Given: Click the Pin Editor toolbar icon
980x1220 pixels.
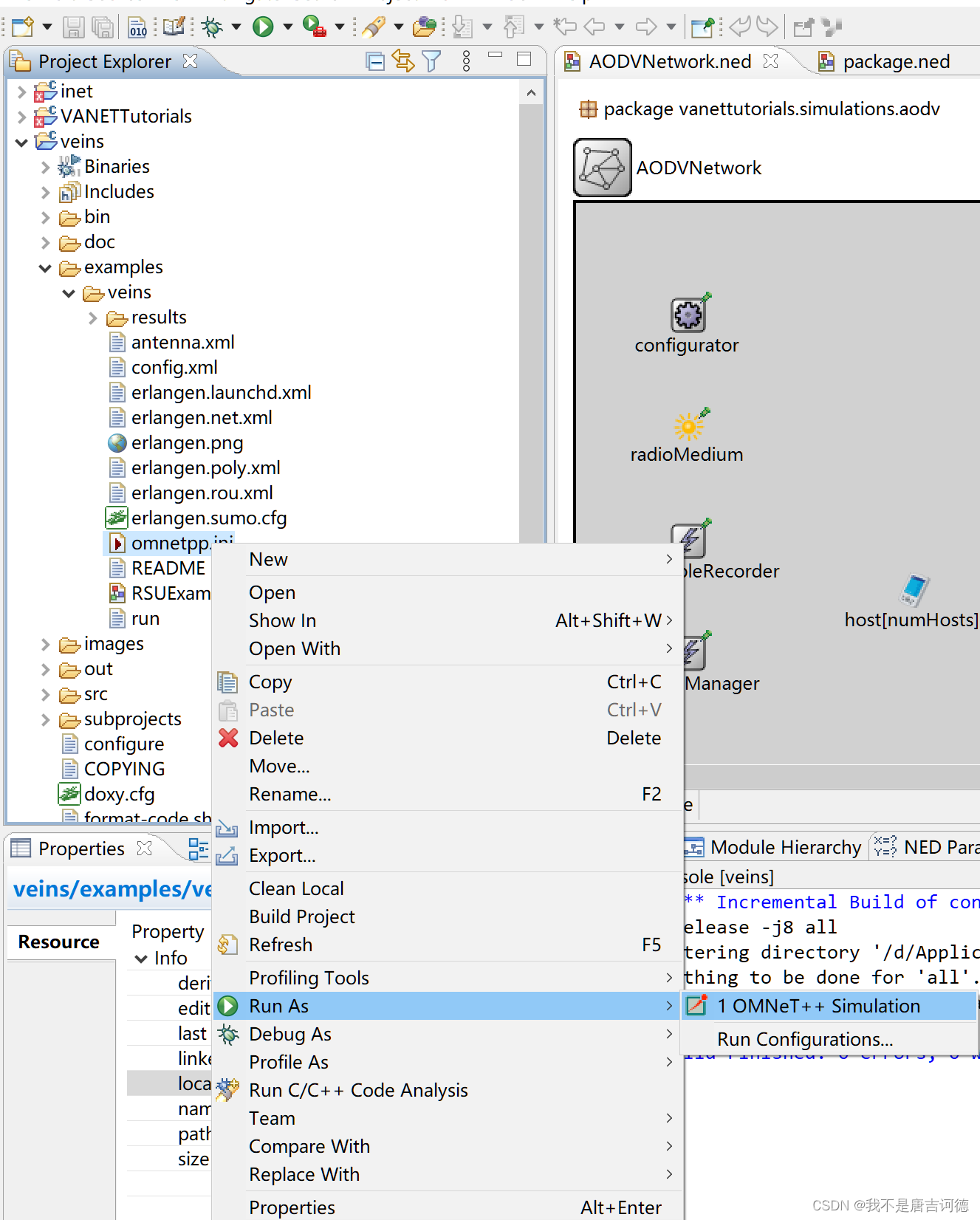Looking at the screenshot, I should 702,27.
